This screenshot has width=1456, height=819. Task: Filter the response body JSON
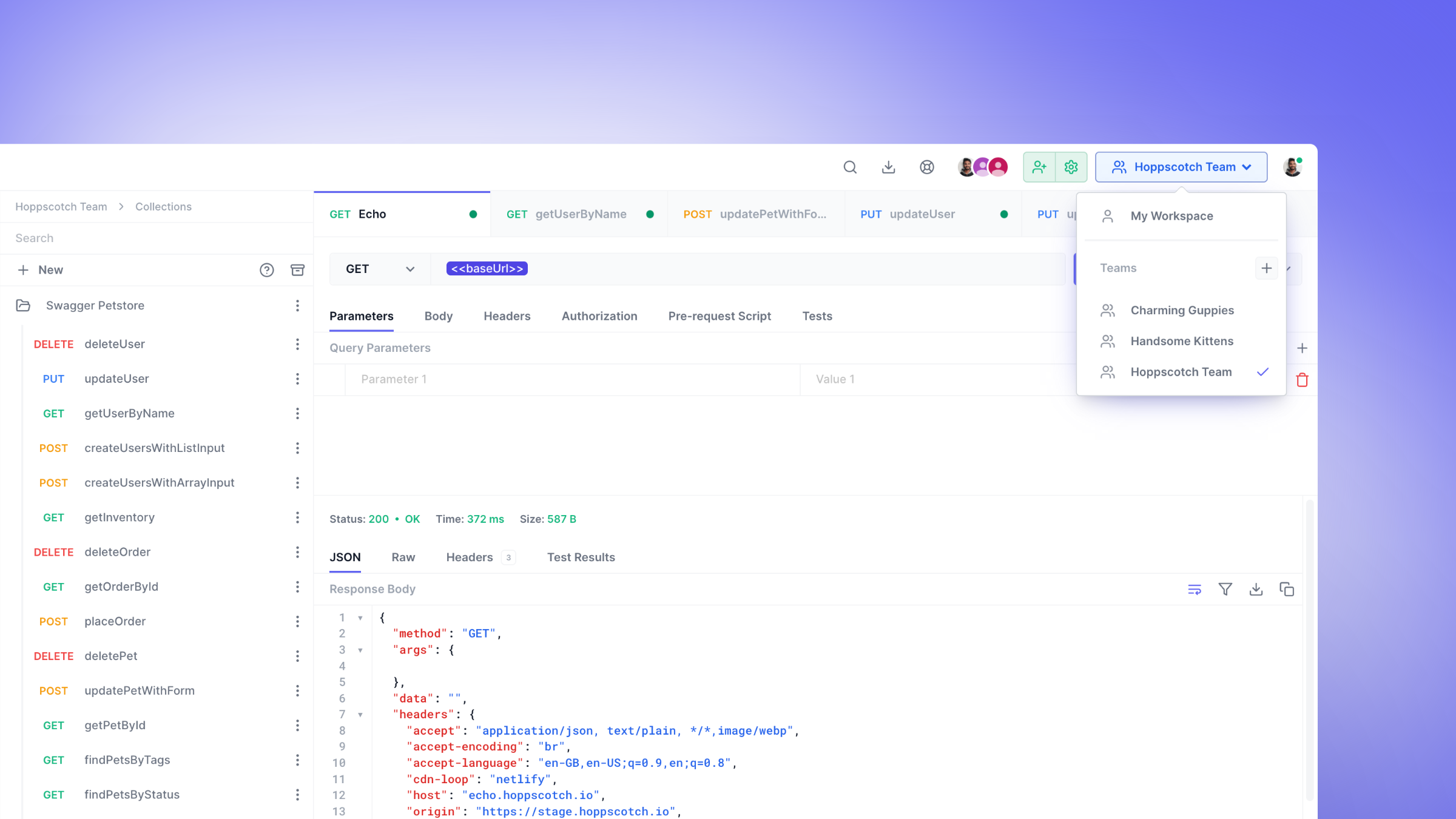(x=1225, y=588)
